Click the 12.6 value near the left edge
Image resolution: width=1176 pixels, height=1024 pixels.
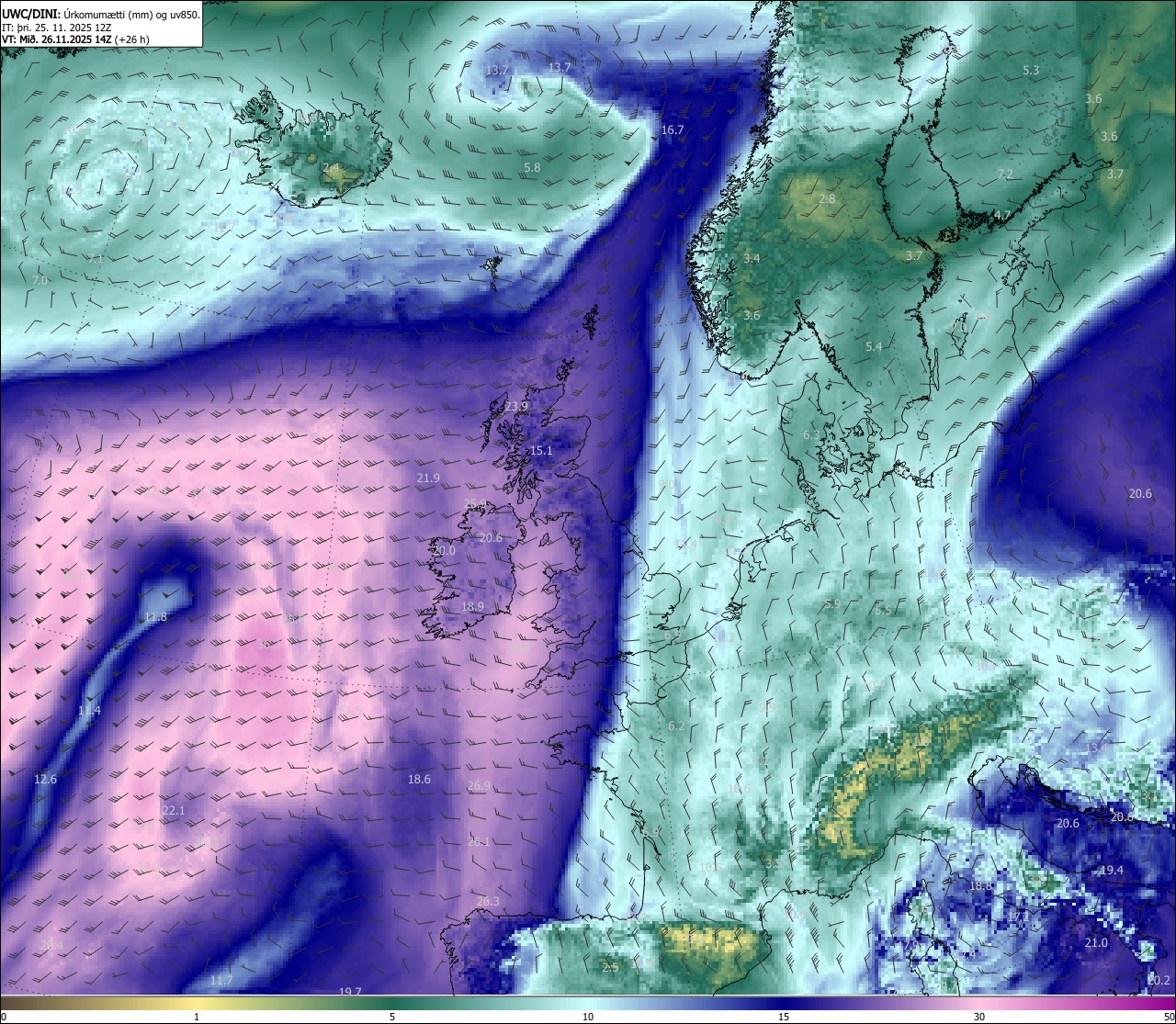coord(45,780)
